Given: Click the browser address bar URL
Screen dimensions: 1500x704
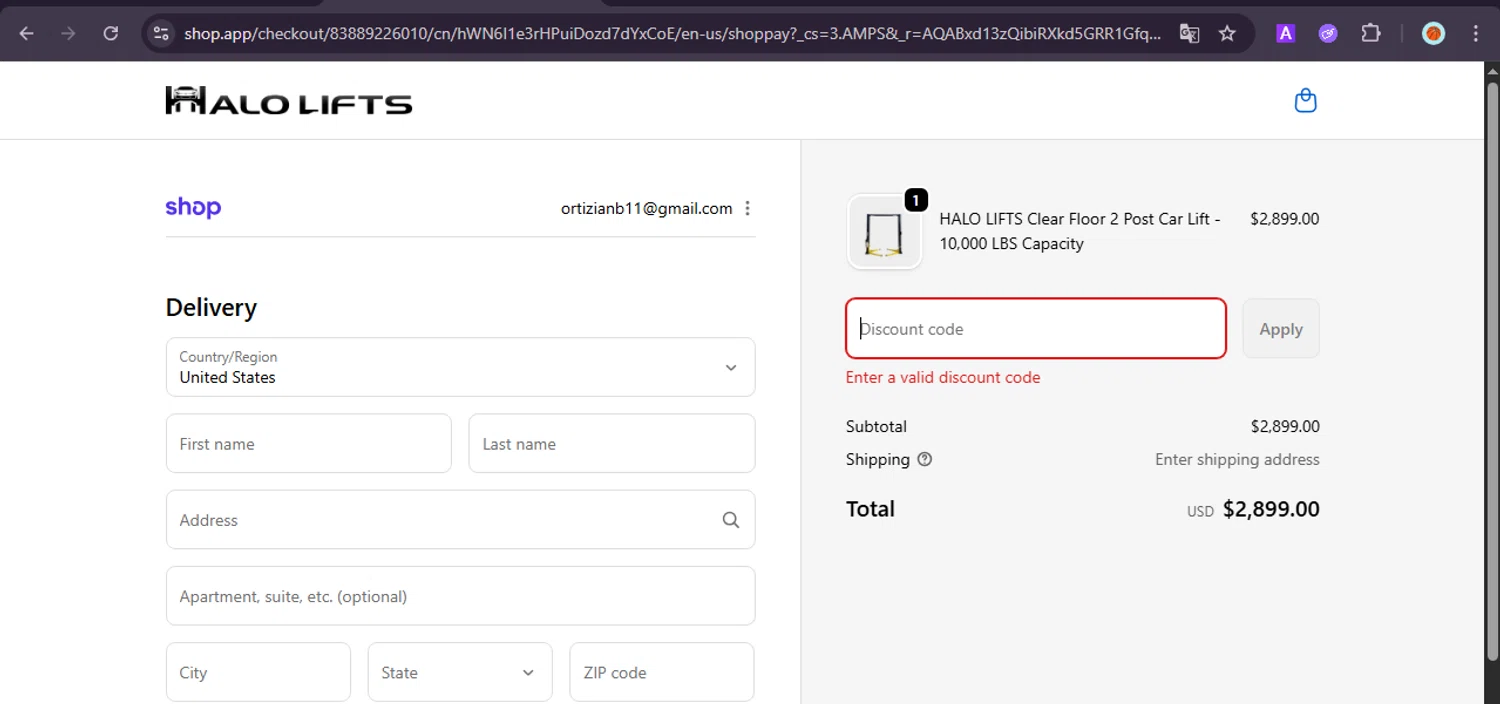Looking at the screenshot, I should pos(672,33).
